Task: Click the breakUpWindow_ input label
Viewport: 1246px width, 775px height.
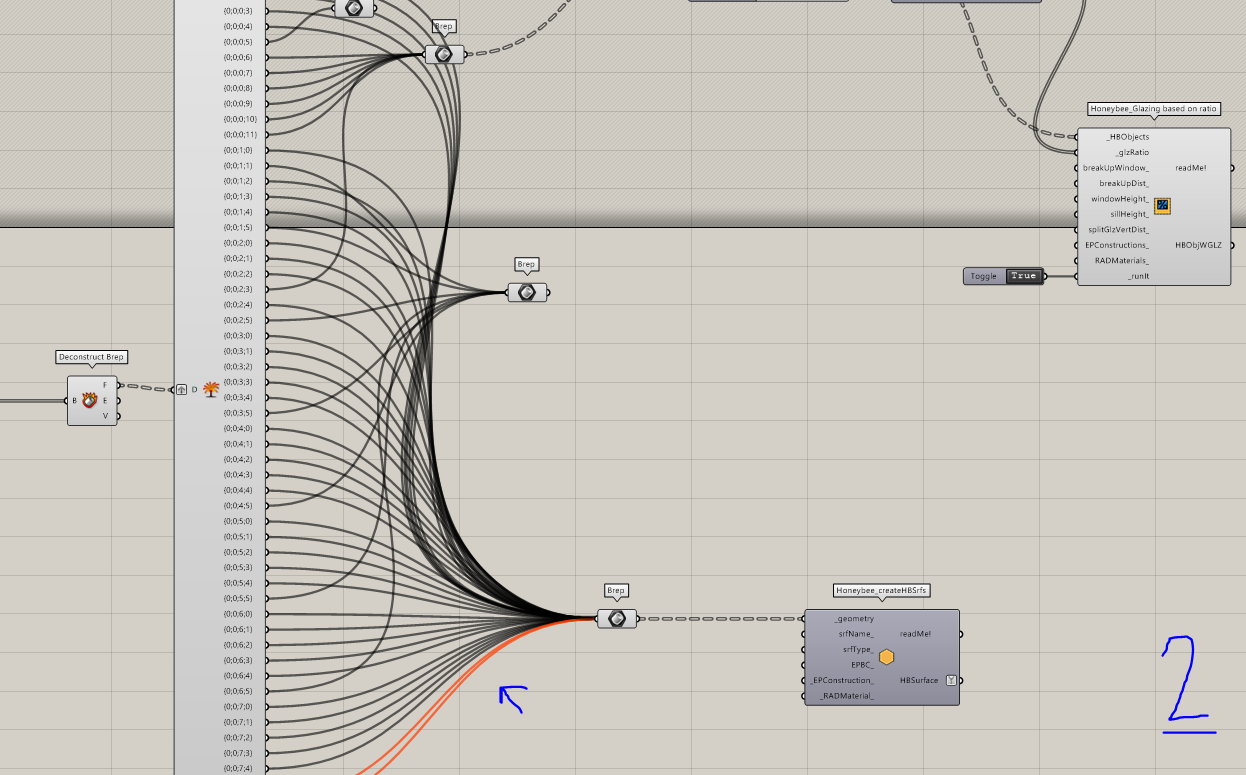Action: click(x=1116, y=168)
